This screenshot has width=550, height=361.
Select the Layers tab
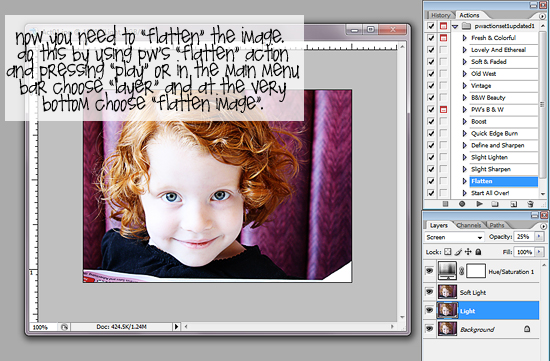coord(438,225)
